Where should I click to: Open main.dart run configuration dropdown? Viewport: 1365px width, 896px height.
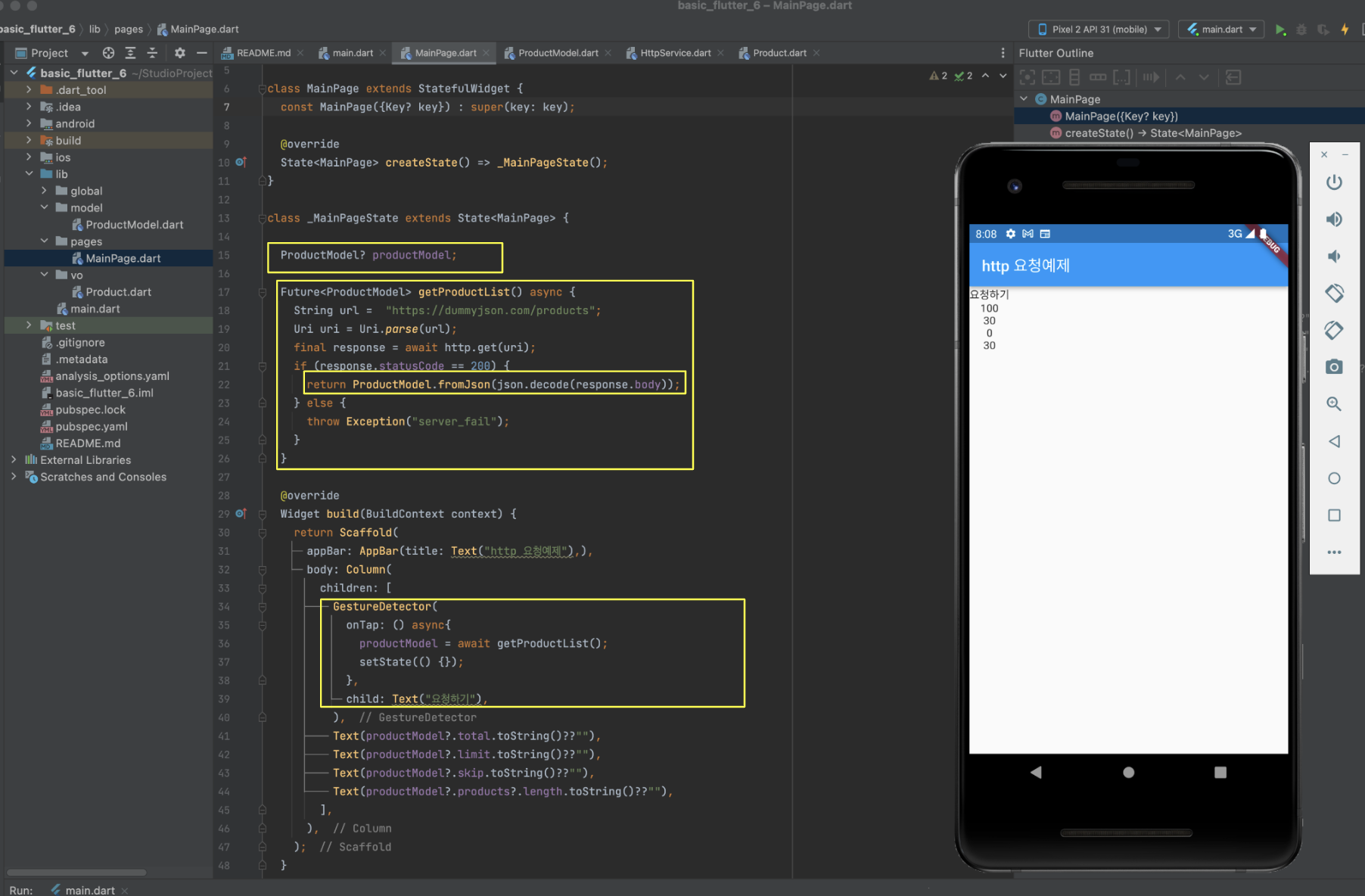pyautogui.click(x=1221, y=30)
